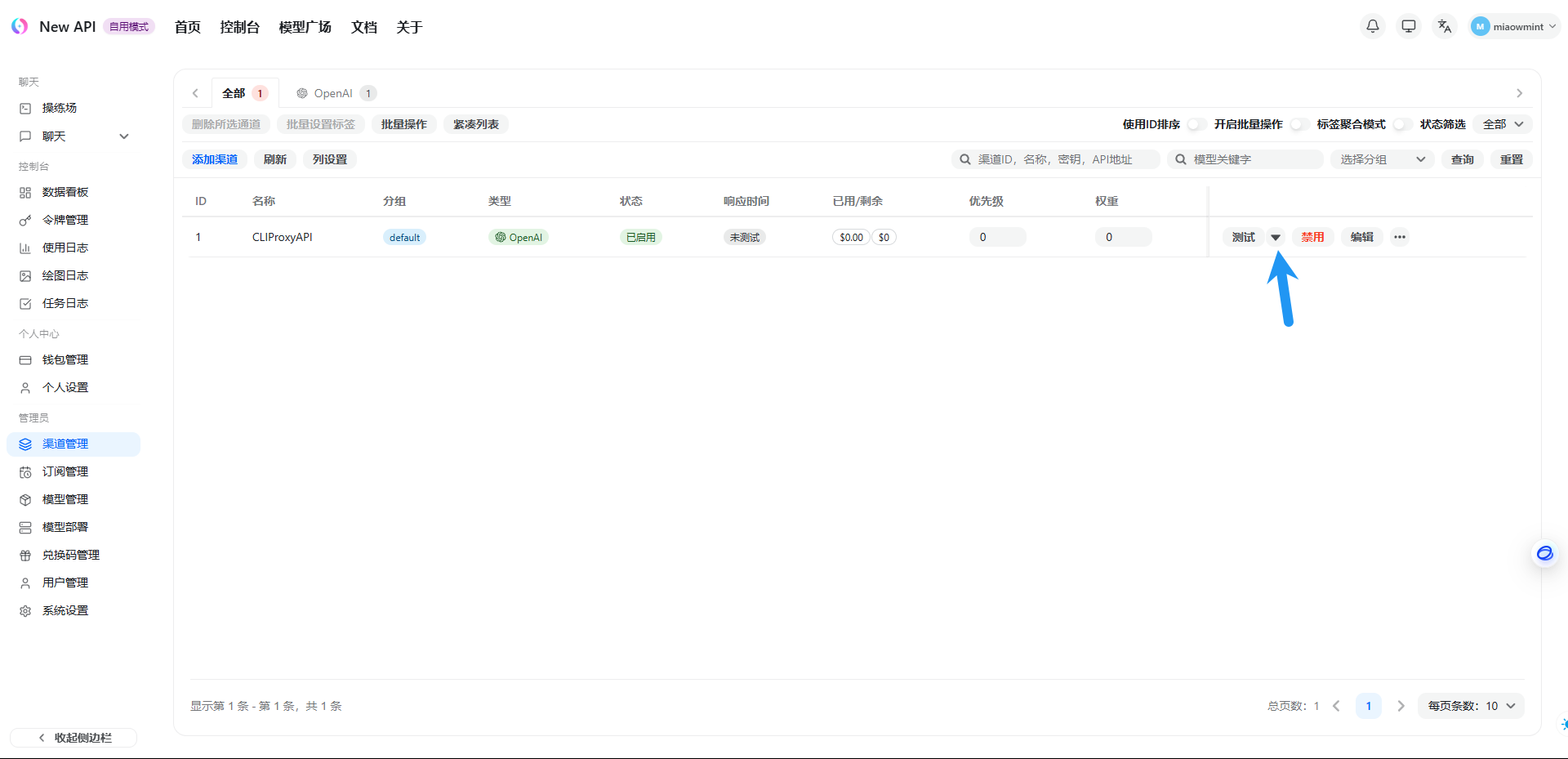Open 模型广场 in top navigation

(305, 27)
